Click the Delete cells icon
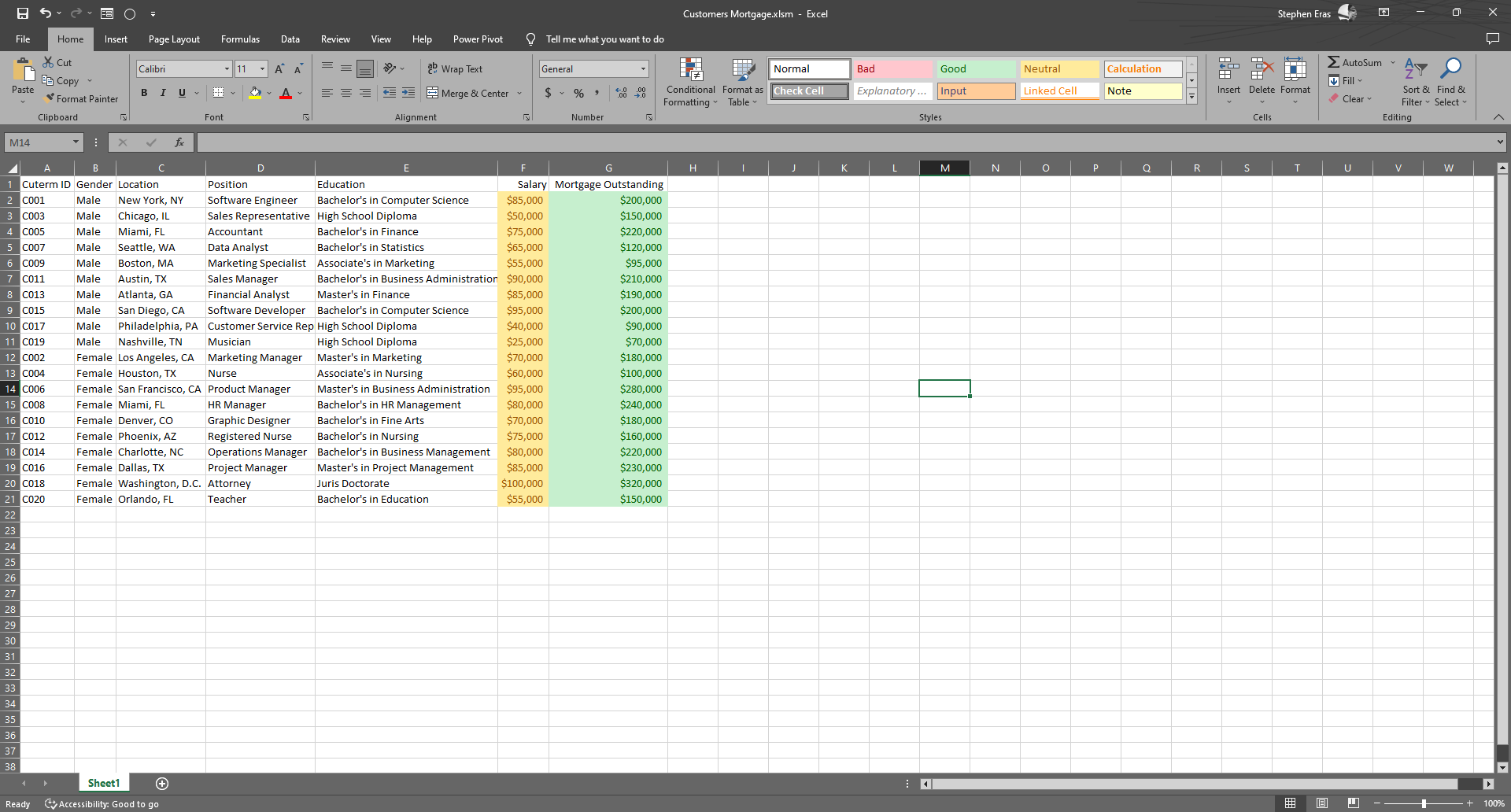Viewport: 1511px width, 812px height. pos(1262,69)
